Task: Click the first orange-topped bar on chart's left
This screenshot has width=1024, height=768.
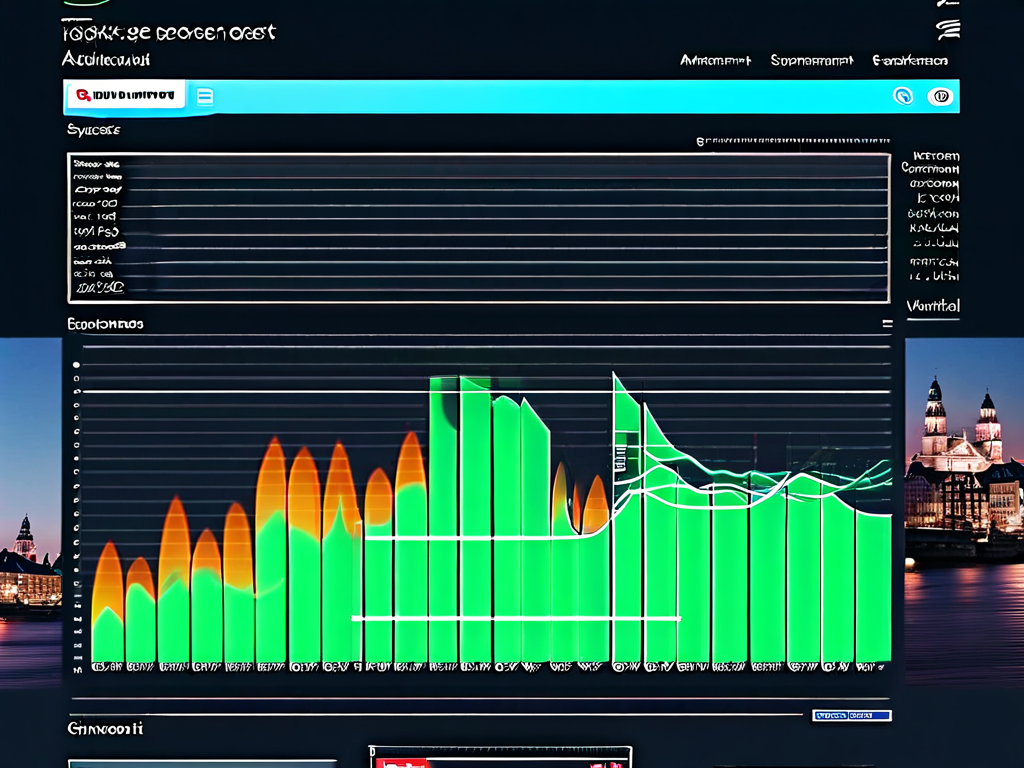Action: click(107, 600)
